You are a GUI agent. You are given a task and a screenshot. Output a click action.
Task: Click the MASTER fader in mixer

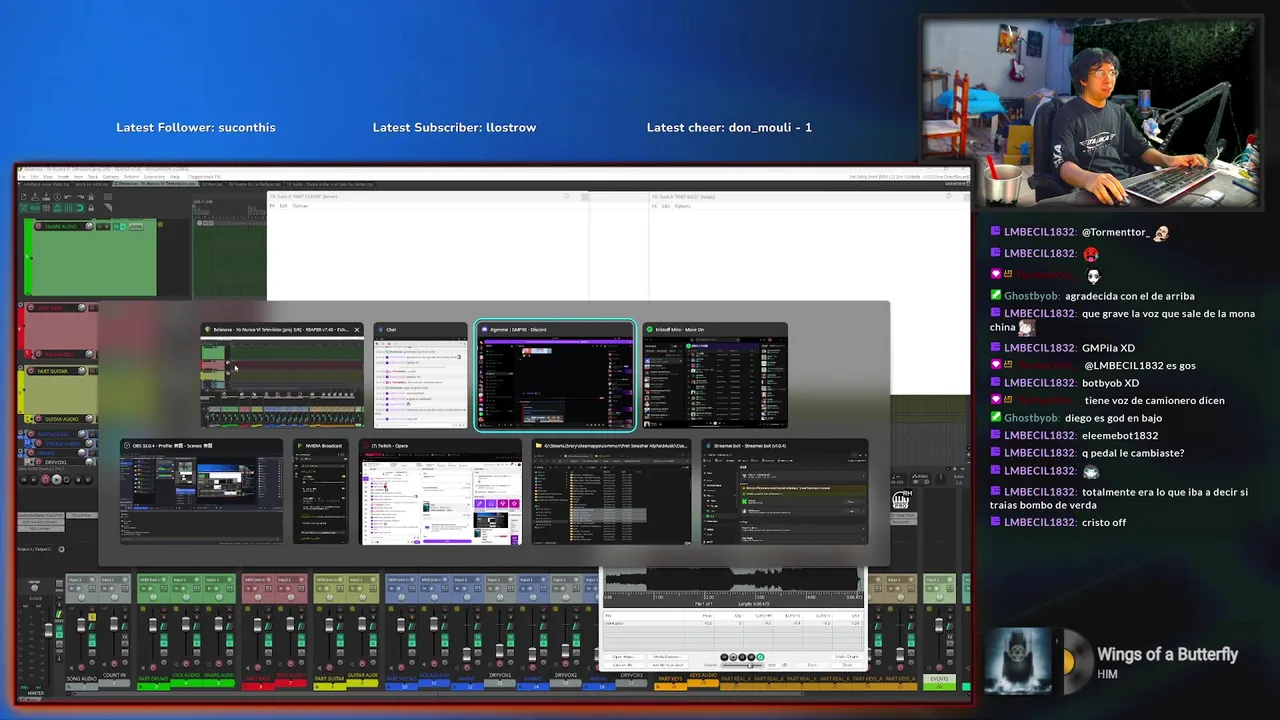[x=48, y=630]
